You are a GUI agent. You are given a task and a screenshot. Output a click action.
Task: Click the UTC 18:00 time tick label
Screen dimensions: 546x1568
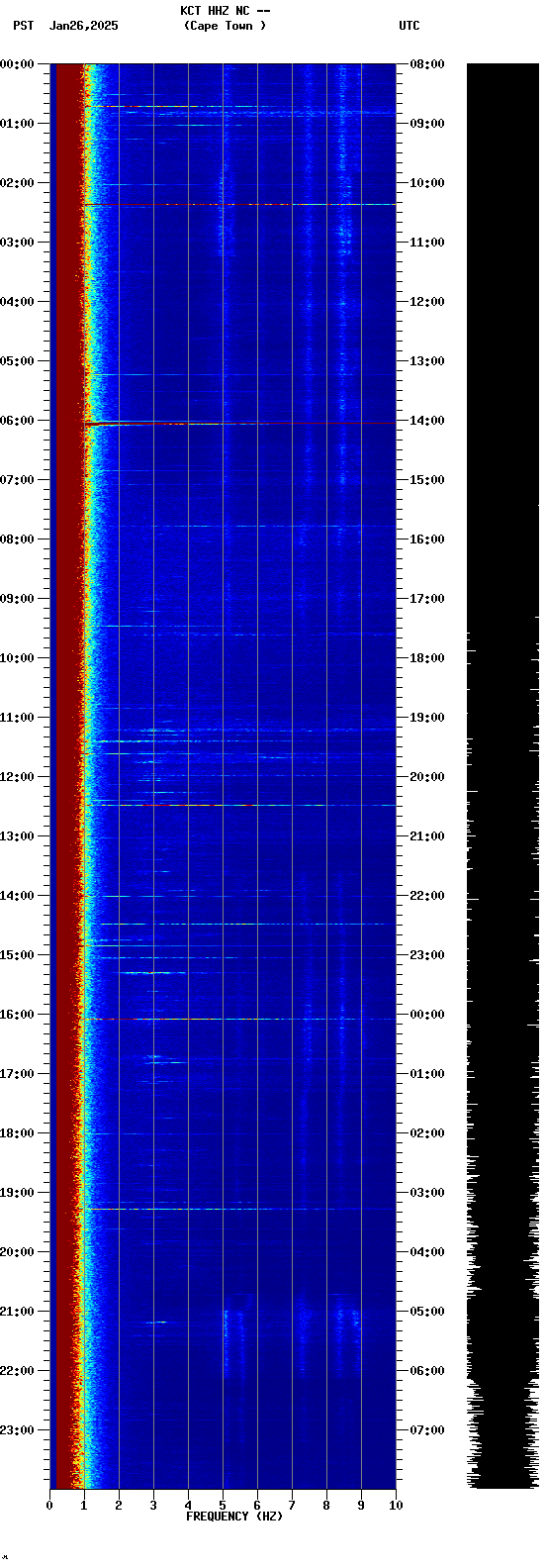click(426, 658)
